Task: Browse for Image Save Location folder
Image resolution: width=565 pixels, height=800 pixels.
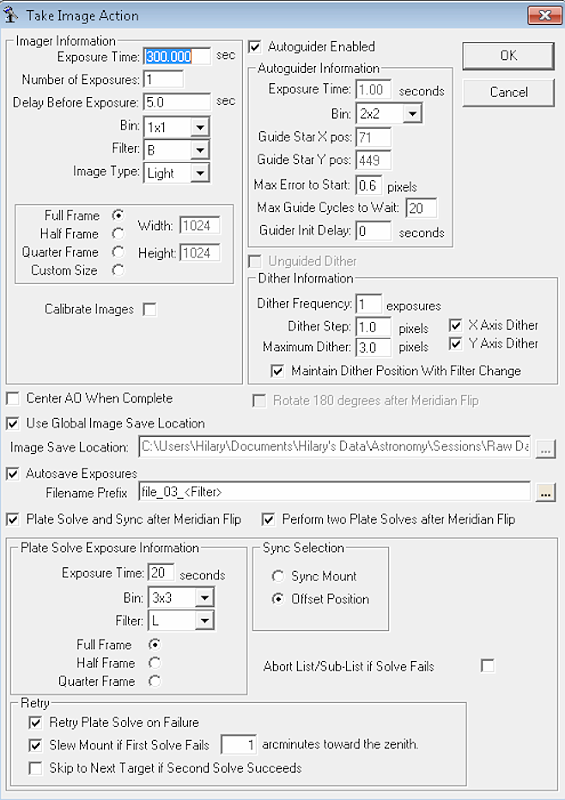Action: pos(546,449)
